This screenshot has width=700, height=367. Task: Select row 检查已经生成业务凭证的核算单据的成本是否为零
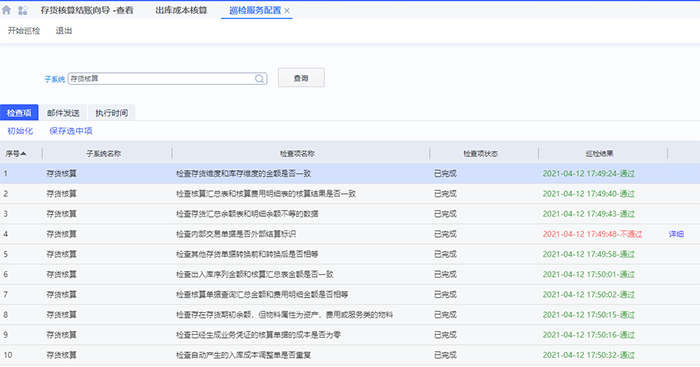tap(350, 335)
